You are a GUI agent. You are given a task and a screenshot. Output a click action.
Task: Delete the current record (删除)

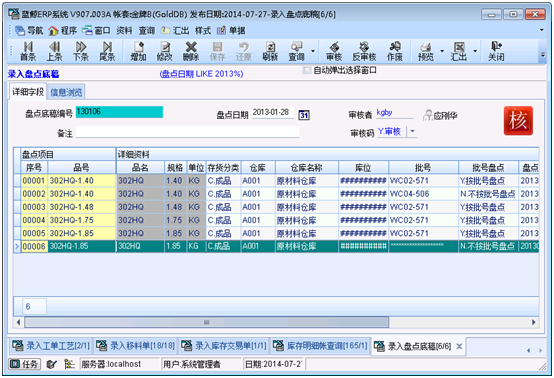point(191,51)
